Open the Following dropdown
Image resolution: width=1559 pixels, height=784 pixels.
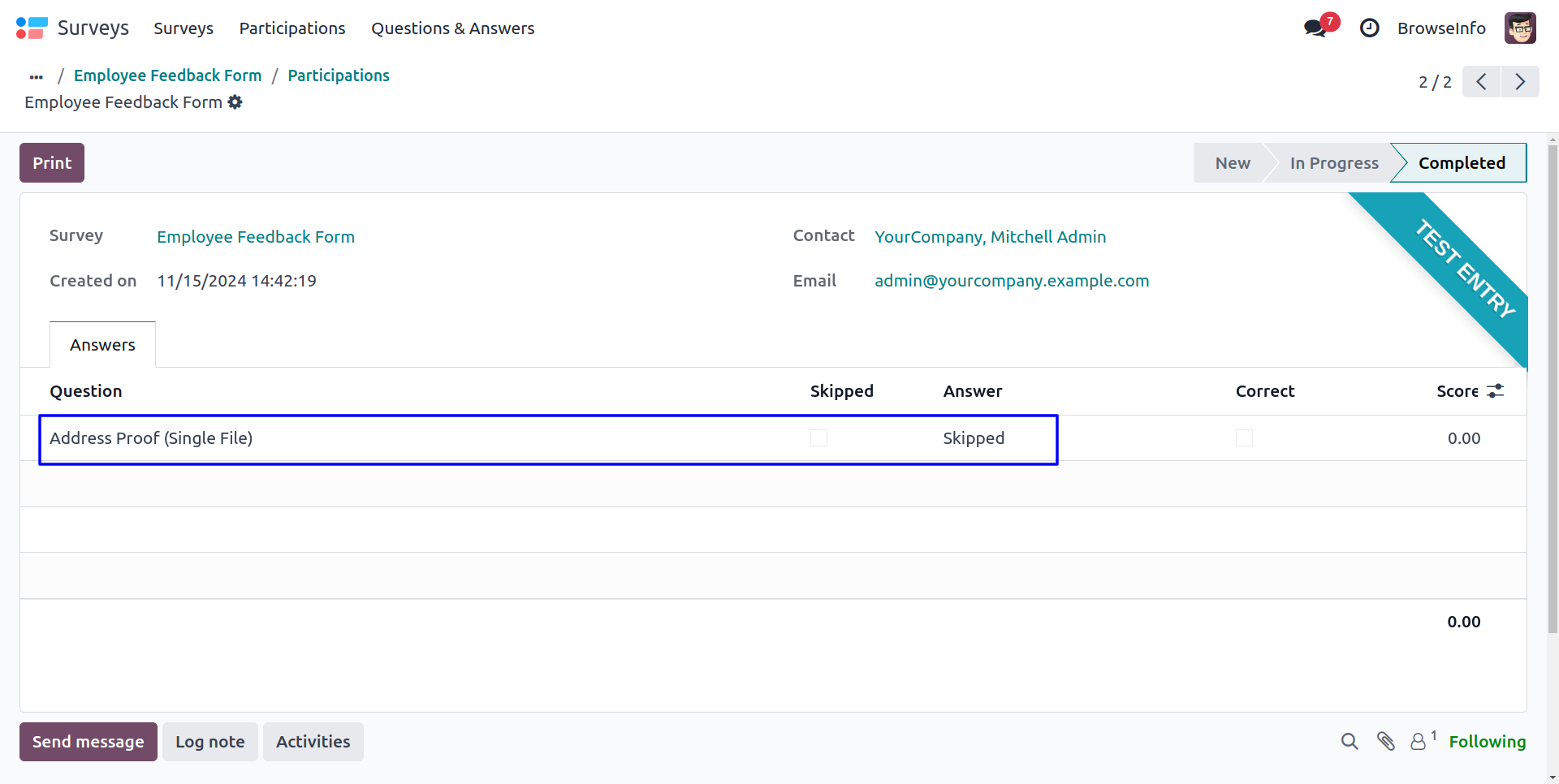pyautogui.click(x=1487, y=742)
